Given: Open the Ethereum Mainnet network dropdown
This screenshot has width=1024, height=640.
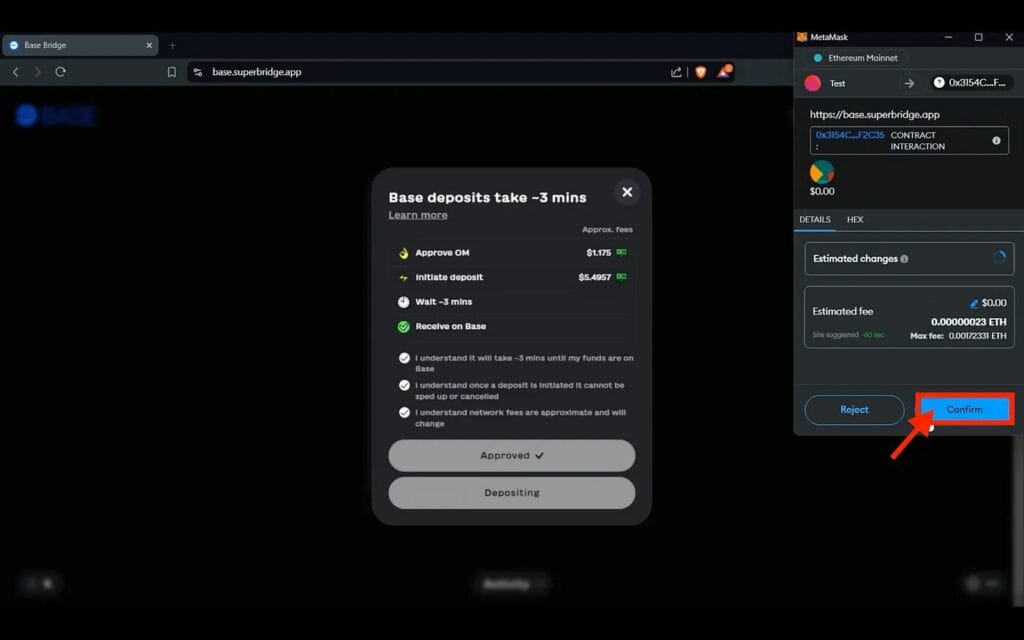Looking at the screenshot, I should point(856,58).
